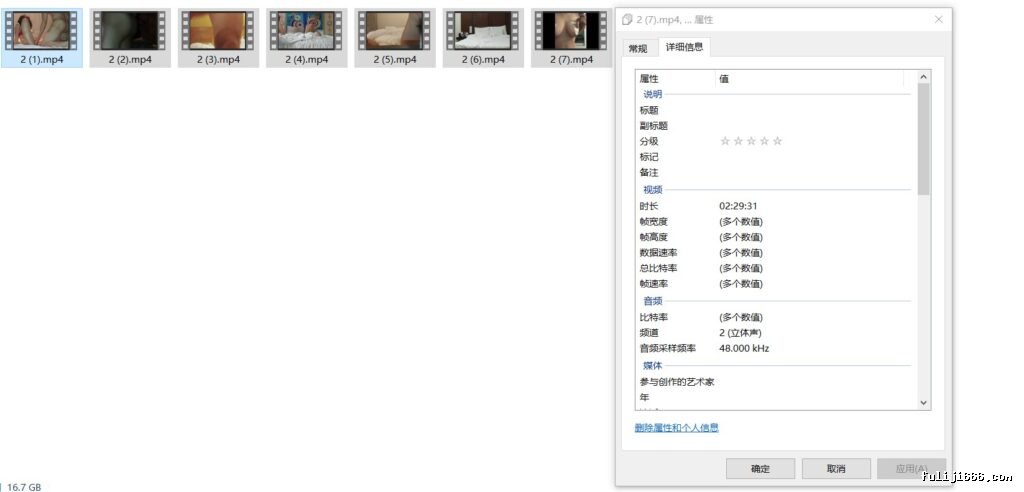This screenshot has height=492, width=1024.
Task: Click the 帧速率 property row
Action: click(x=775, y=284)
